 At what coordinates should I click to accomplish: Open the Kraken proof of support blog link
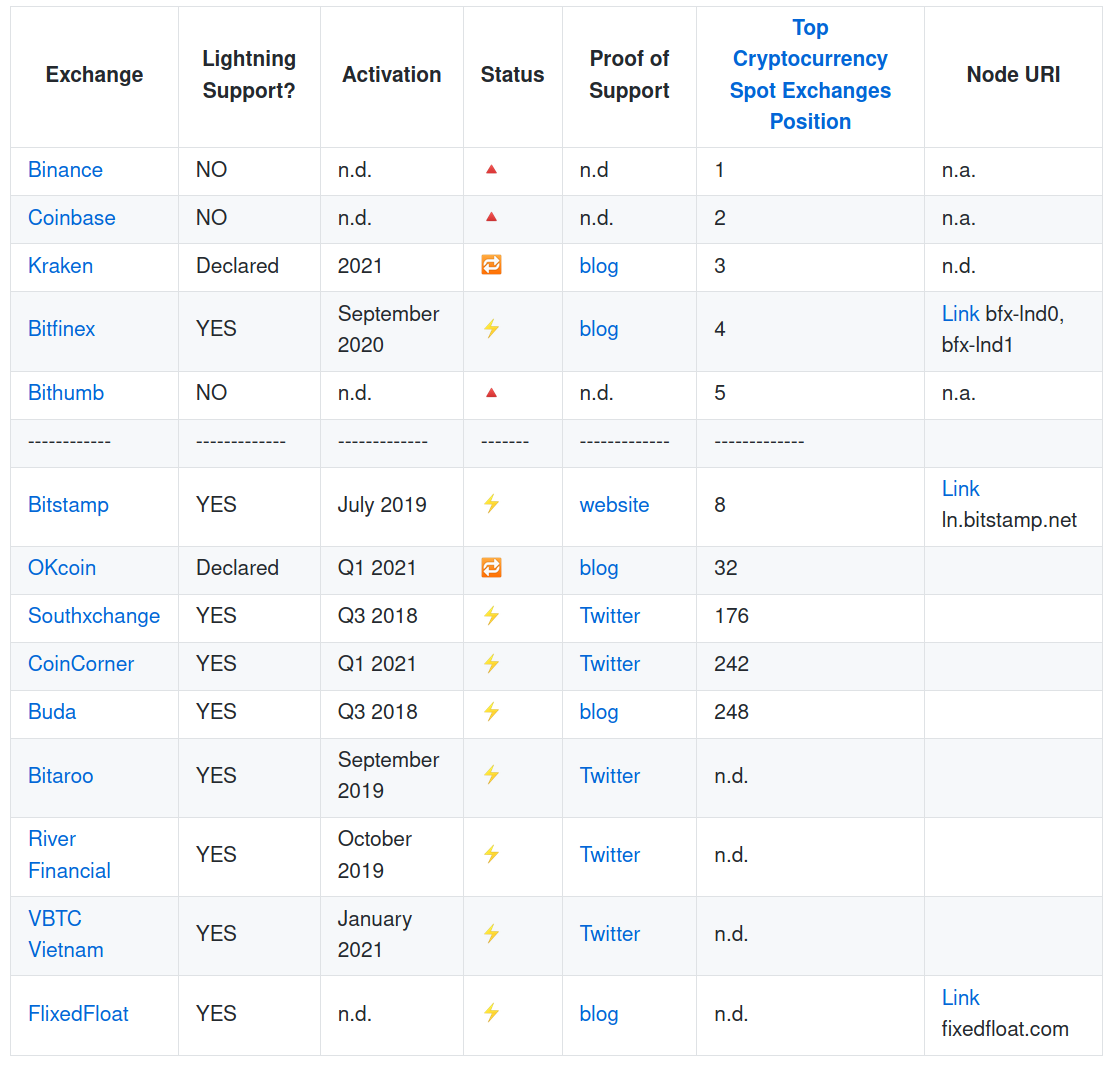click(x=598, y=266)
